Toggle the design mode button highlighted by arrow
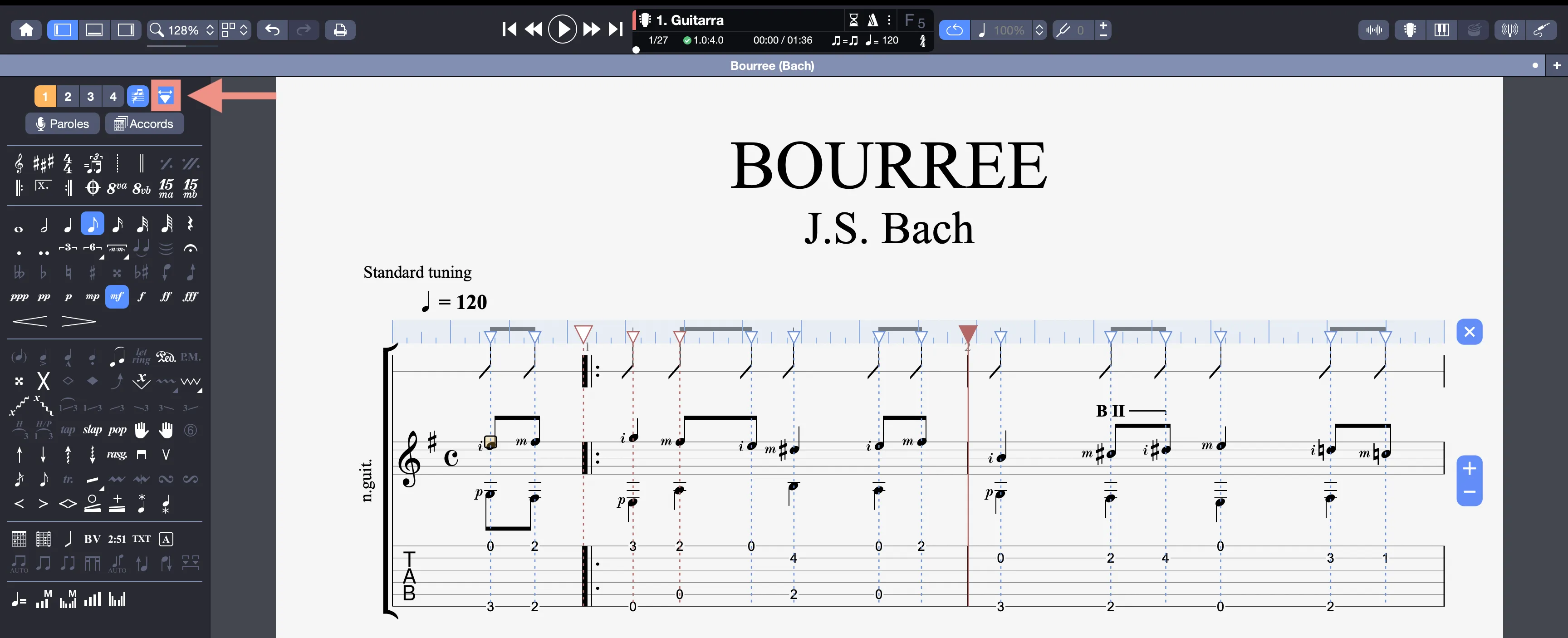 point(166,96)
